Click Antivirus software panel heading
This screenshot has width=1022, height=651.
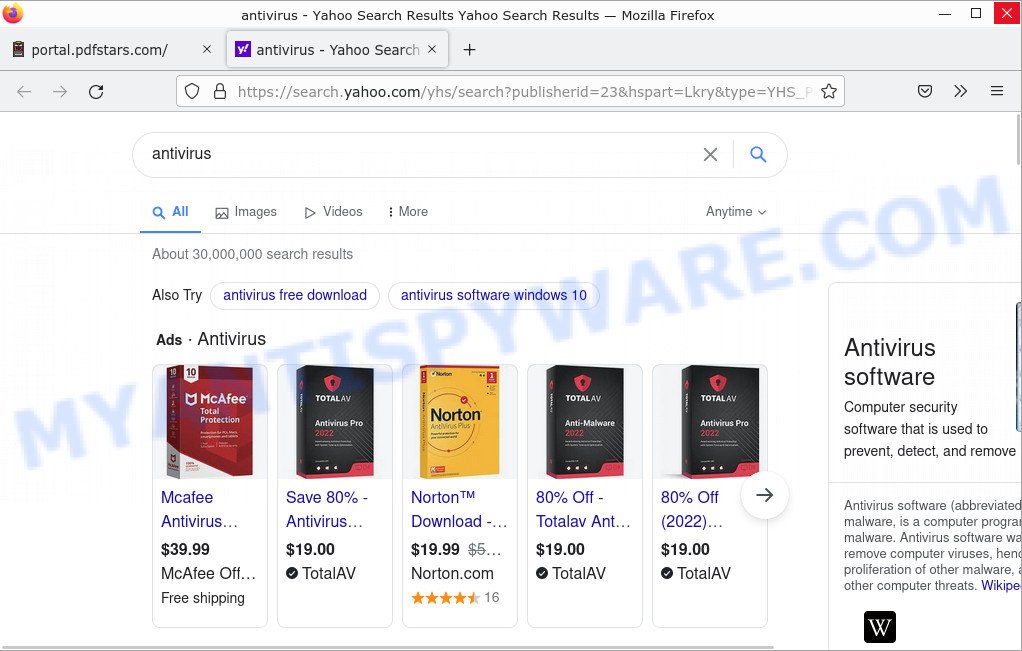[x=890, y=362]
